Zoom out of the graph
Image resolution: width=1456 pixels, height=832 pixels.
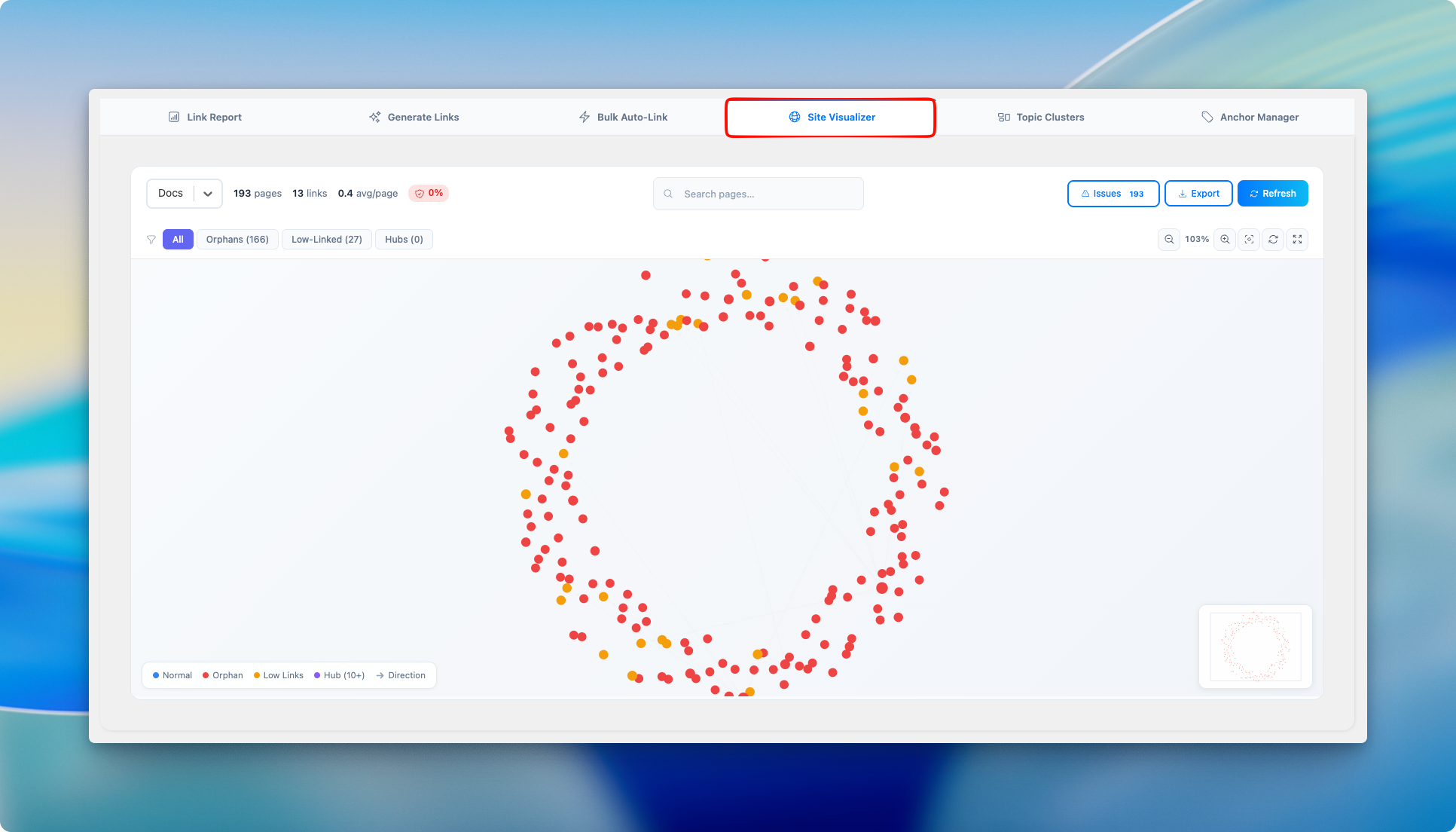(x=1168, y=240)
